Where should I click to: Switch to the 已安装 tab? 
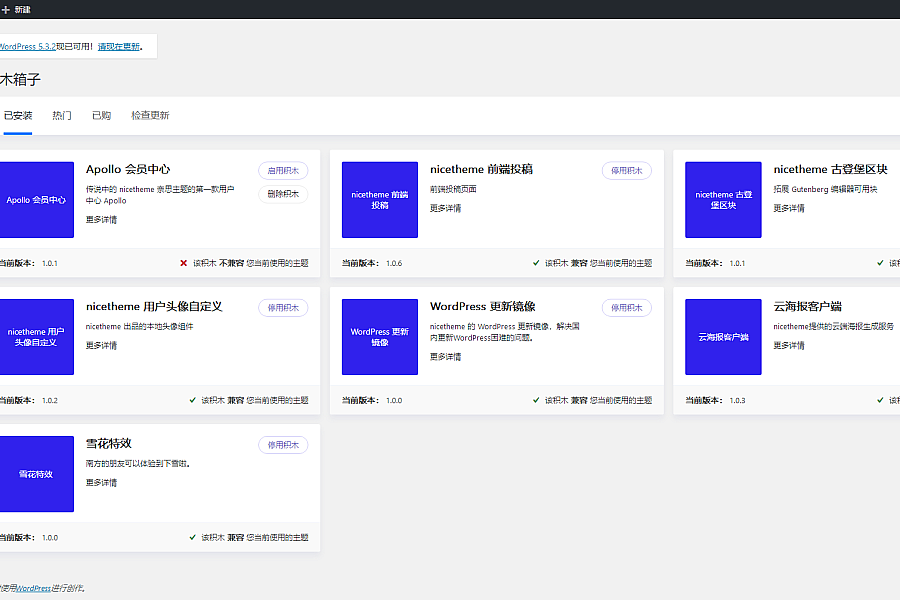pyautogui.click(x=18, y=115)
